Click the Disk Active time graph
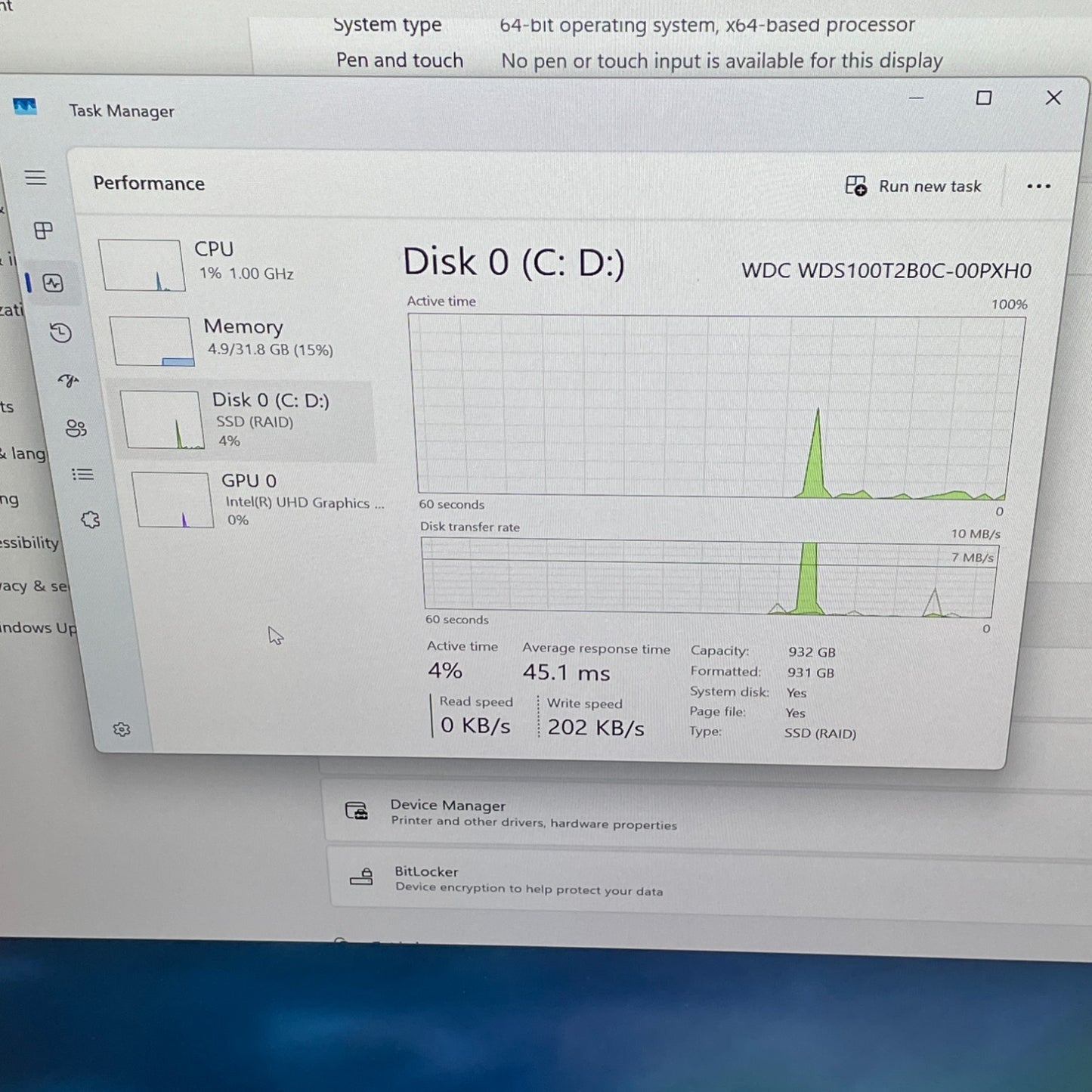Screen dimensions: 1092x1092 (714, 407)
